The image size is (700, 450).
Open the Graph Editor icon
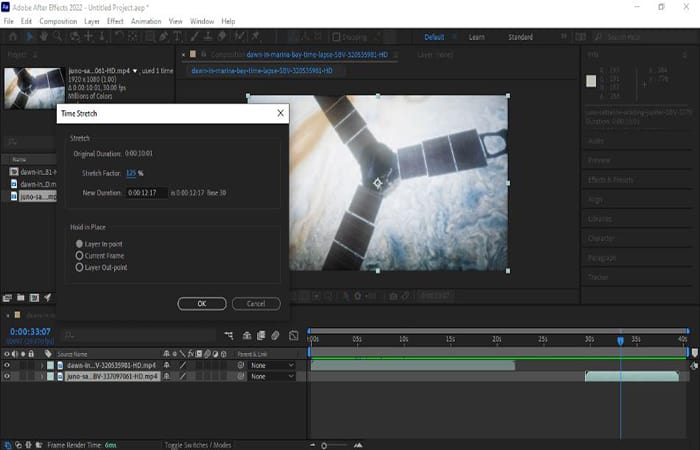293,335
